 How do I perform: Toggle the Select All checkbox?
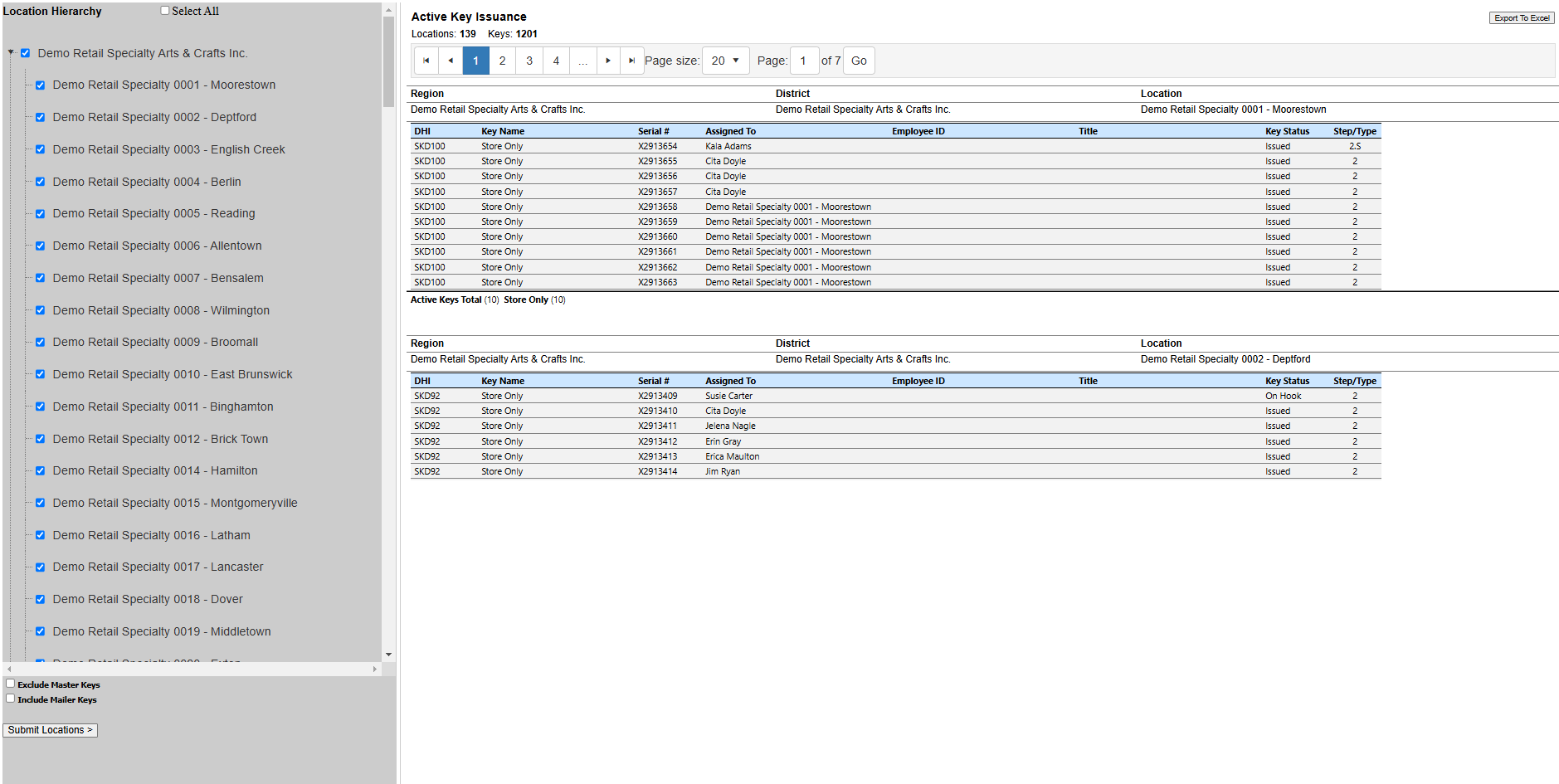click(x=165, y=11)
